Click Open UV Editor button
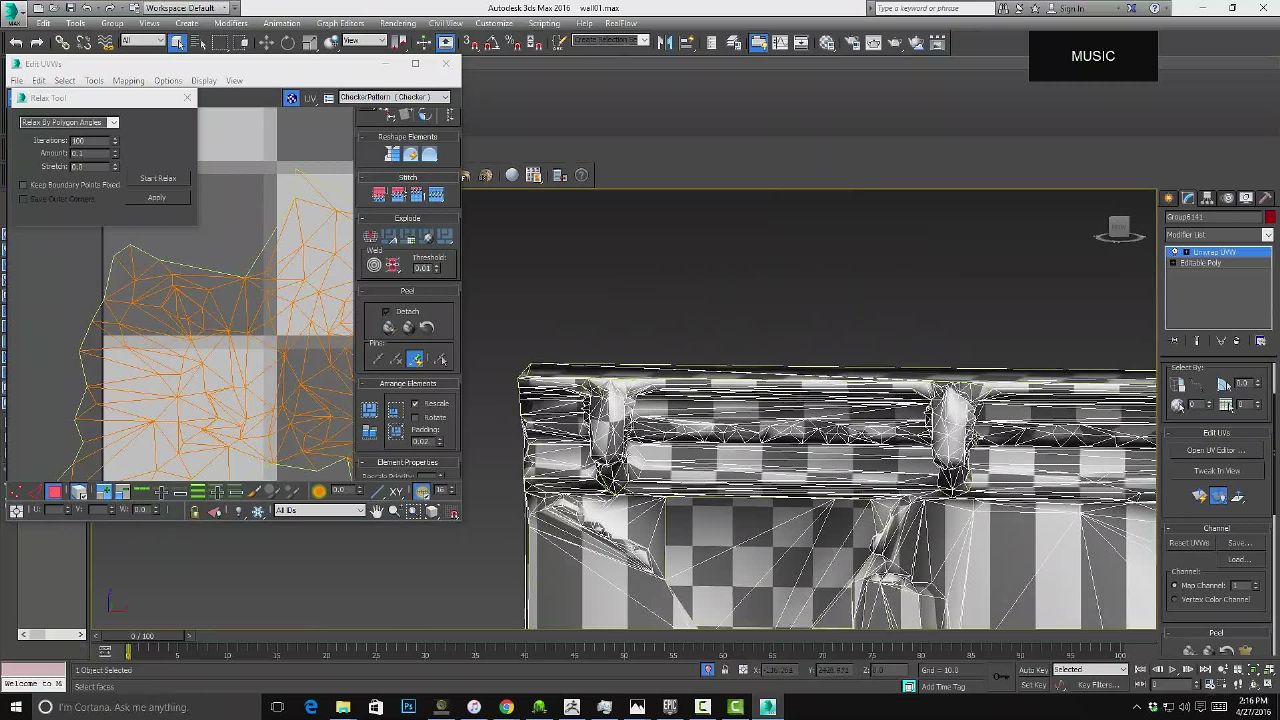Image resolution: width=1280 pixels, height=720 pixels. (x=1216, y=450)
